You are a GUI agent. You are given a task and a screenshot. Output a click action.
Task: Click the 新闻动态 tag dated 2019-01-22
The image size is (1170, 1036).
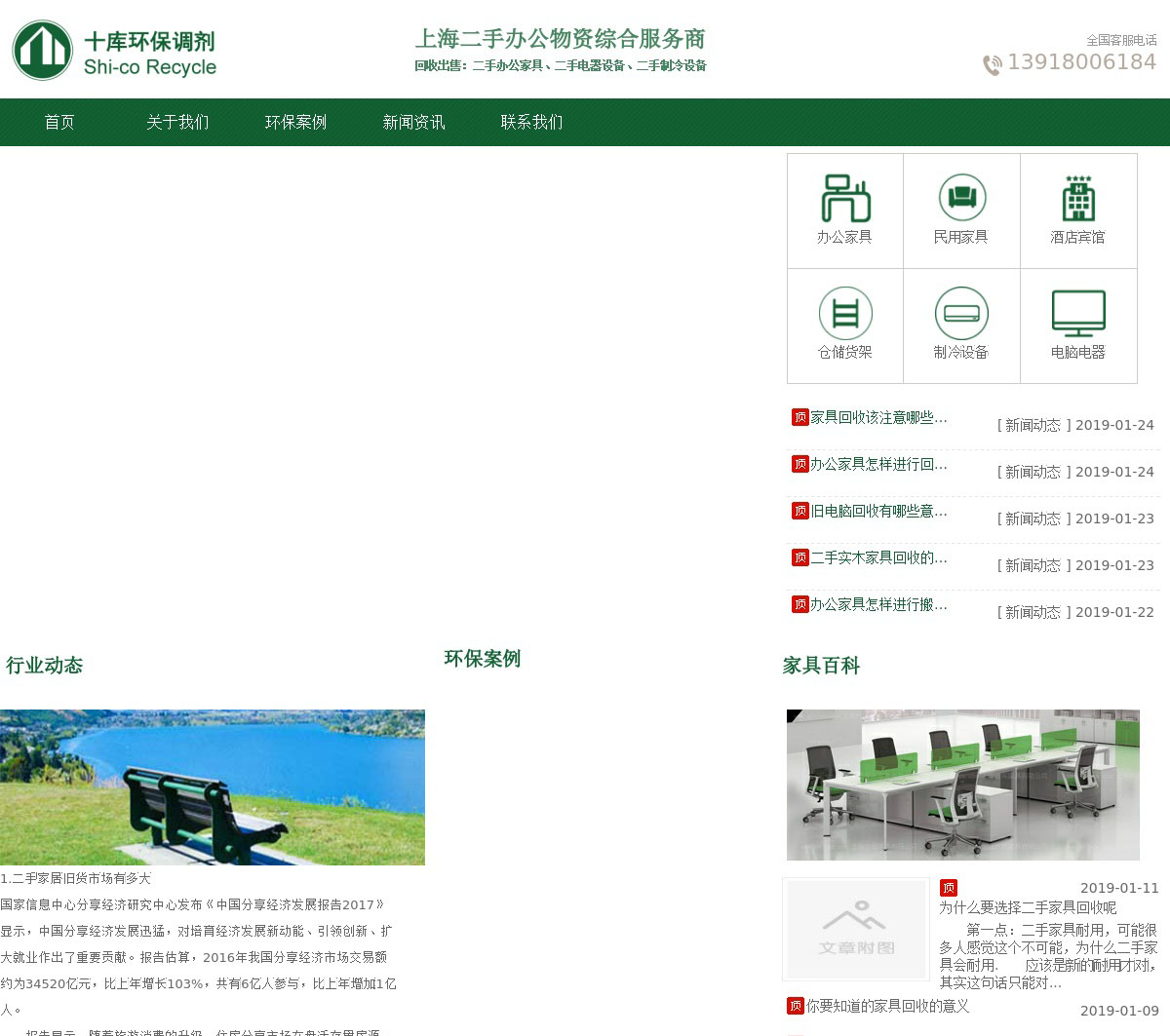point(1033,612)
